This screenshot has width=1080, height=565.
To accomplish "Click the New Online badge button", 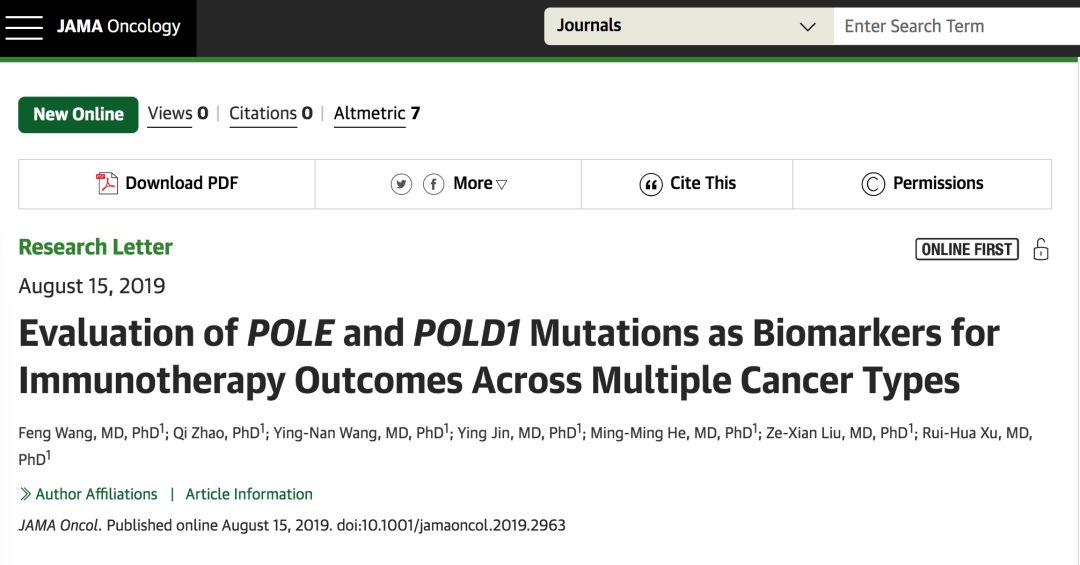I will tap(78, 114).
